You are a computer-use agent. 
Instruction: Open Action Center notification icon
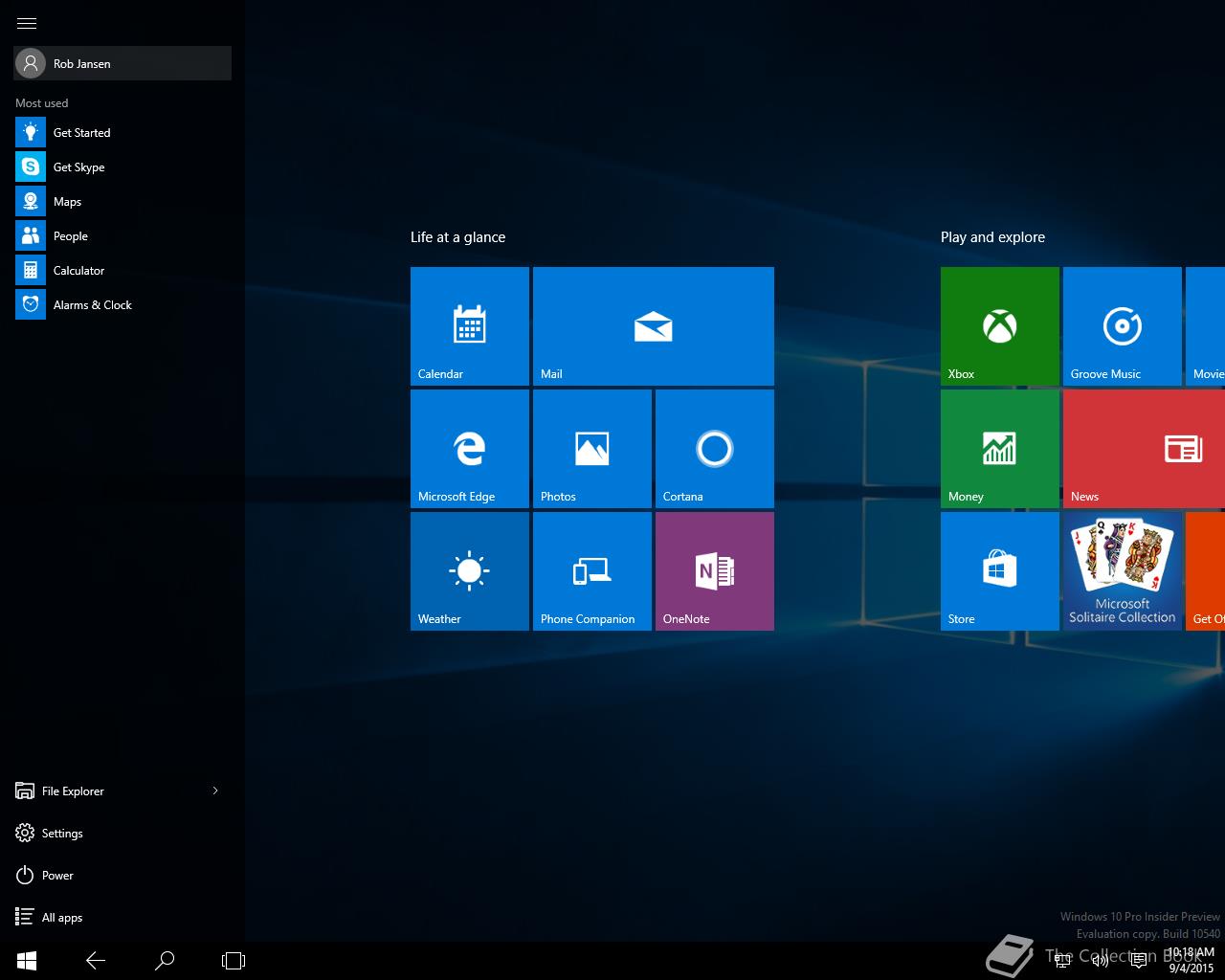point(1139,961)
